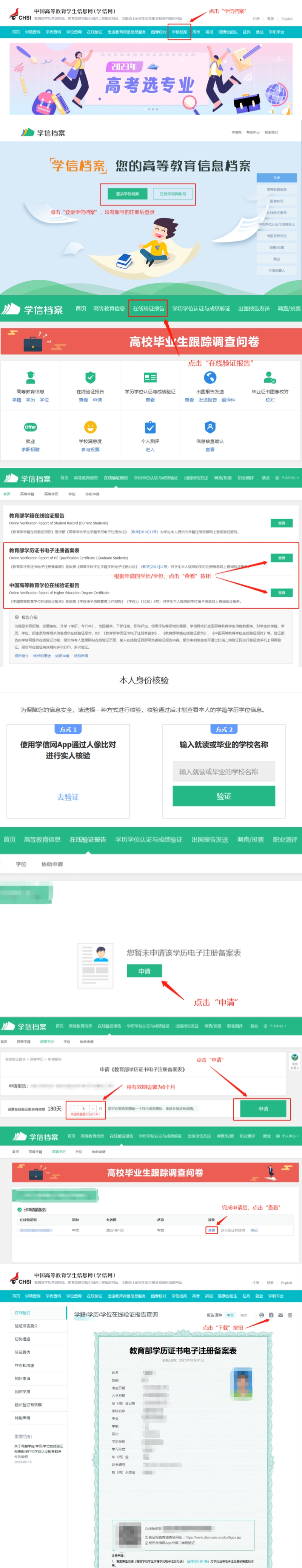Open 职业测评 in nav above 您暂未申请 message
The height and width of the screenshot is (1568, 302).
coord(284,839)
